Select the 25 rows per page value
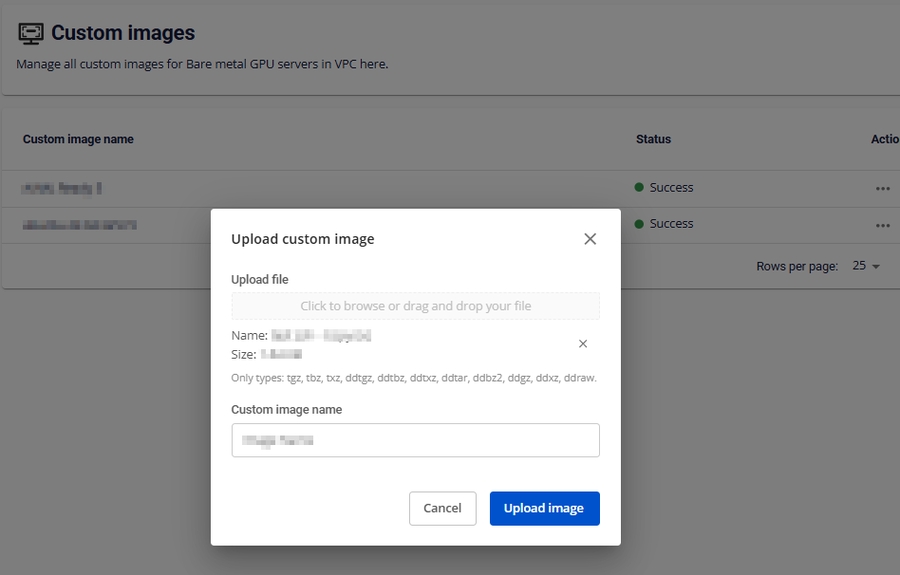Image resolution: width=900 pixels, height=575 pixels. pos(859,266)
